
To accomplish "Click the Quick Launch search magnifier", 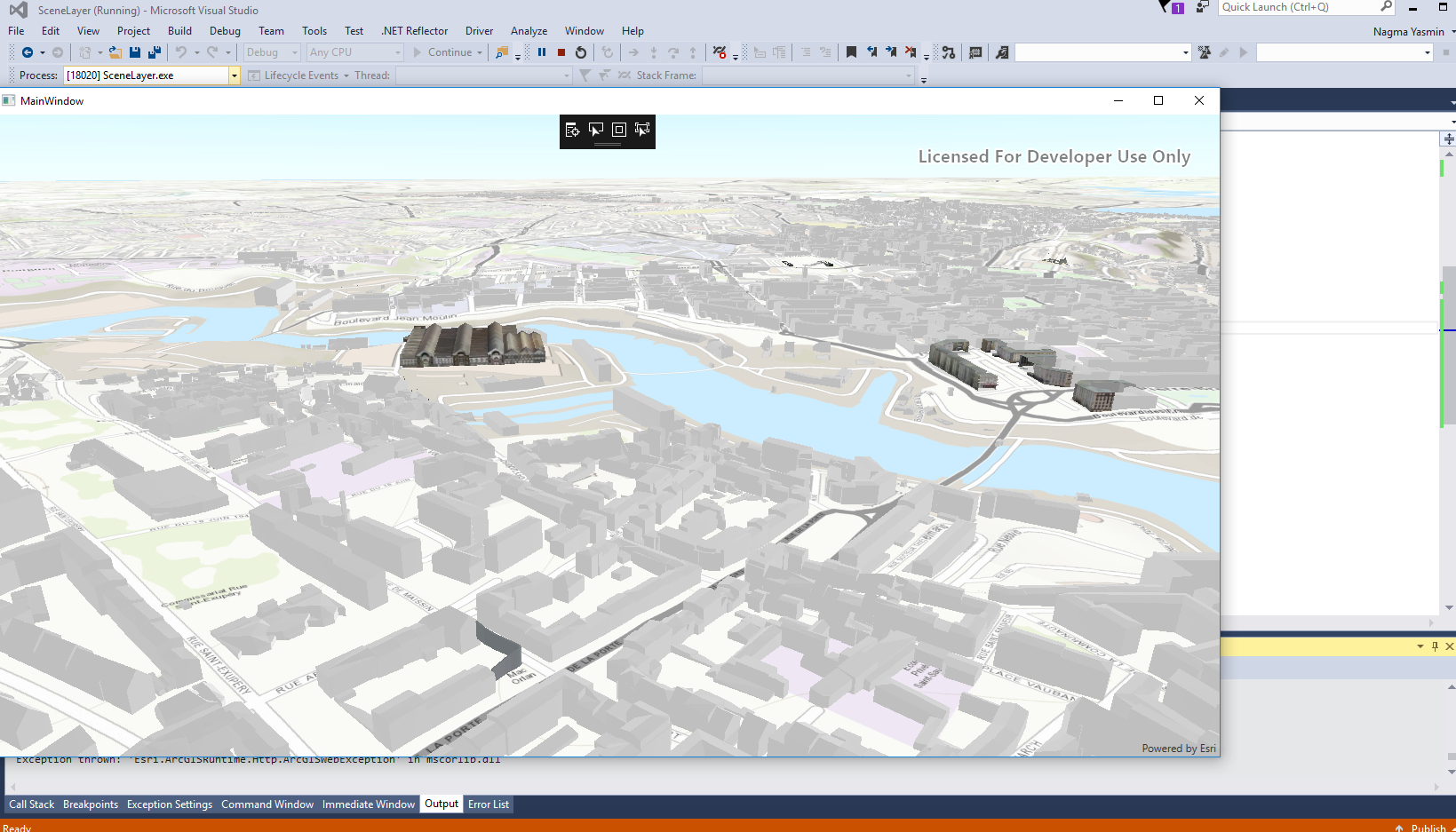I will coord(1386,7).
